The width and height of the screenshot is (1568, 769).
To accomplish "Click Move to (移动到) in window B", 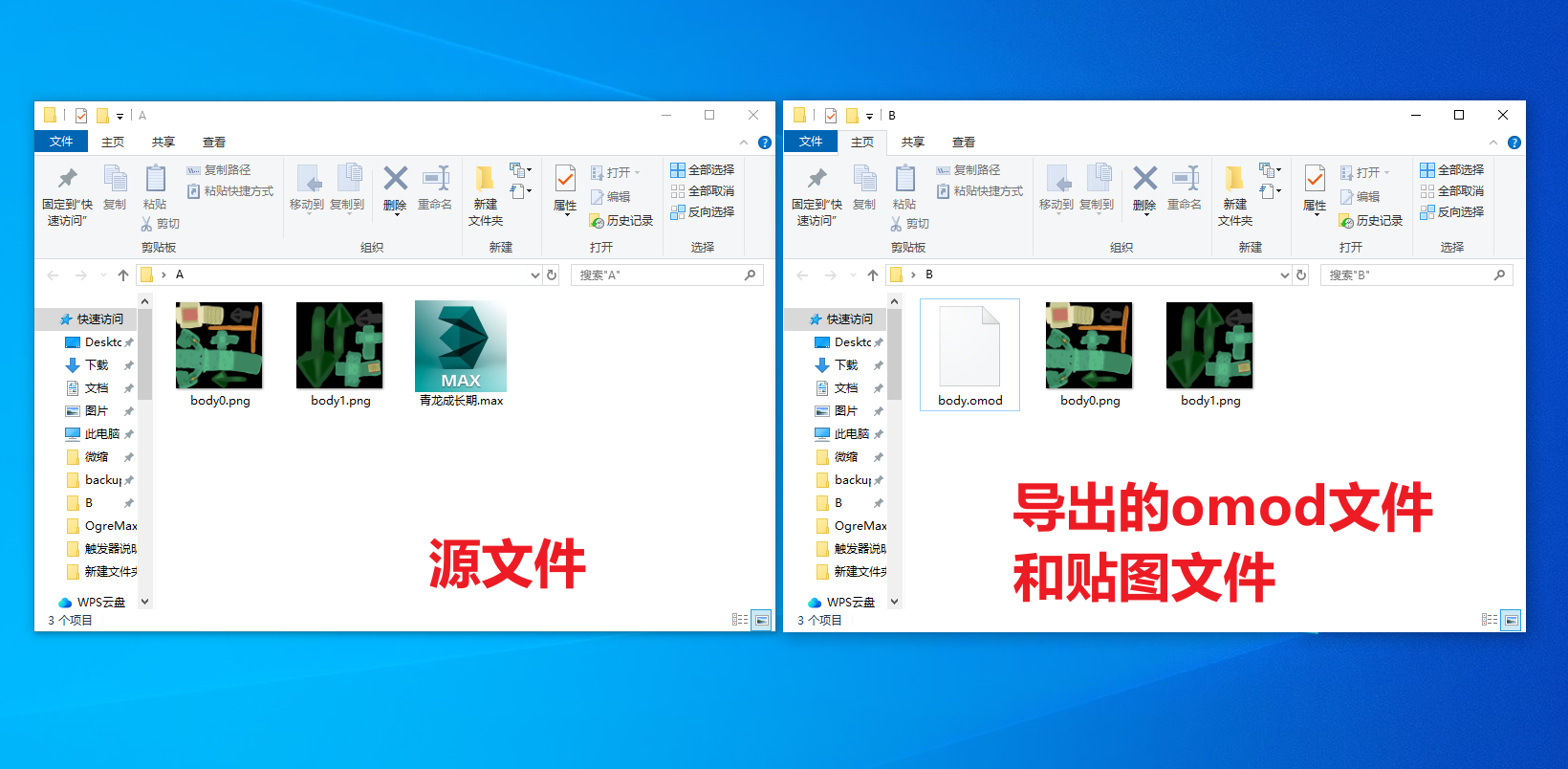I will pos(1056,187).
